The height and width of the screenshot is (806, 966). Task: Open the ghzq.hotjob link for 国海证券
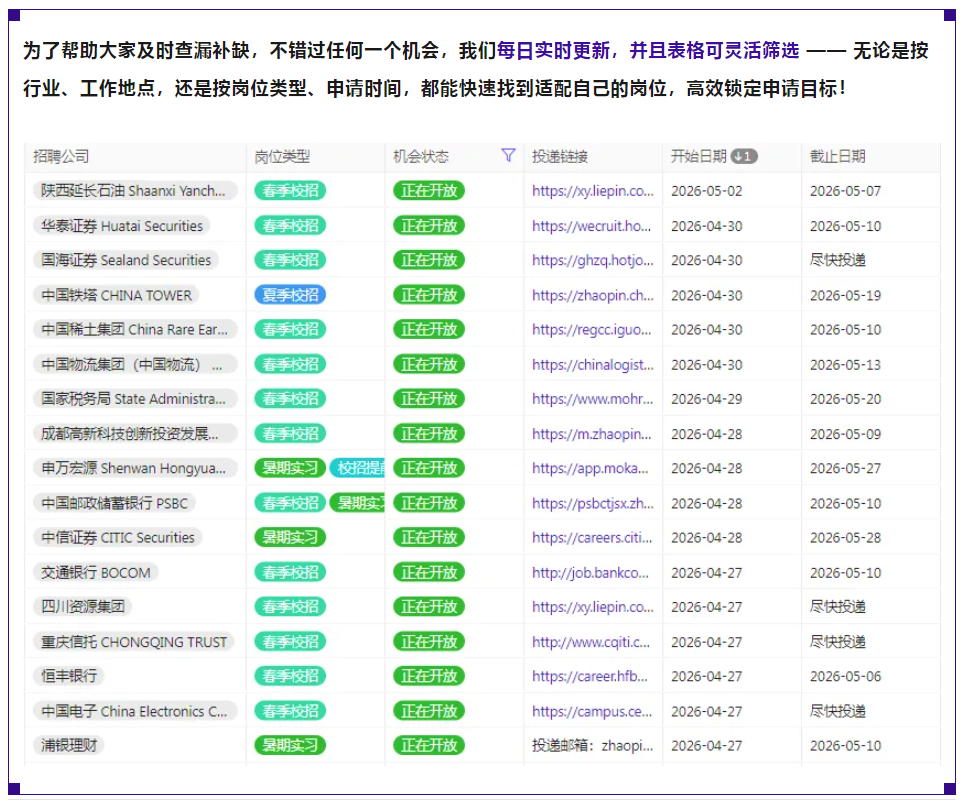(593, 260)
